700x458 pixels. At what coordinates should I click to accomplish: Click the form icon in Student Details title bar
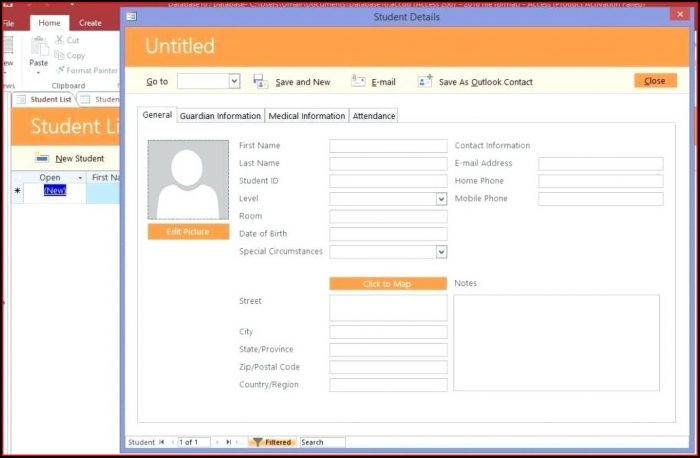point(131,17)
